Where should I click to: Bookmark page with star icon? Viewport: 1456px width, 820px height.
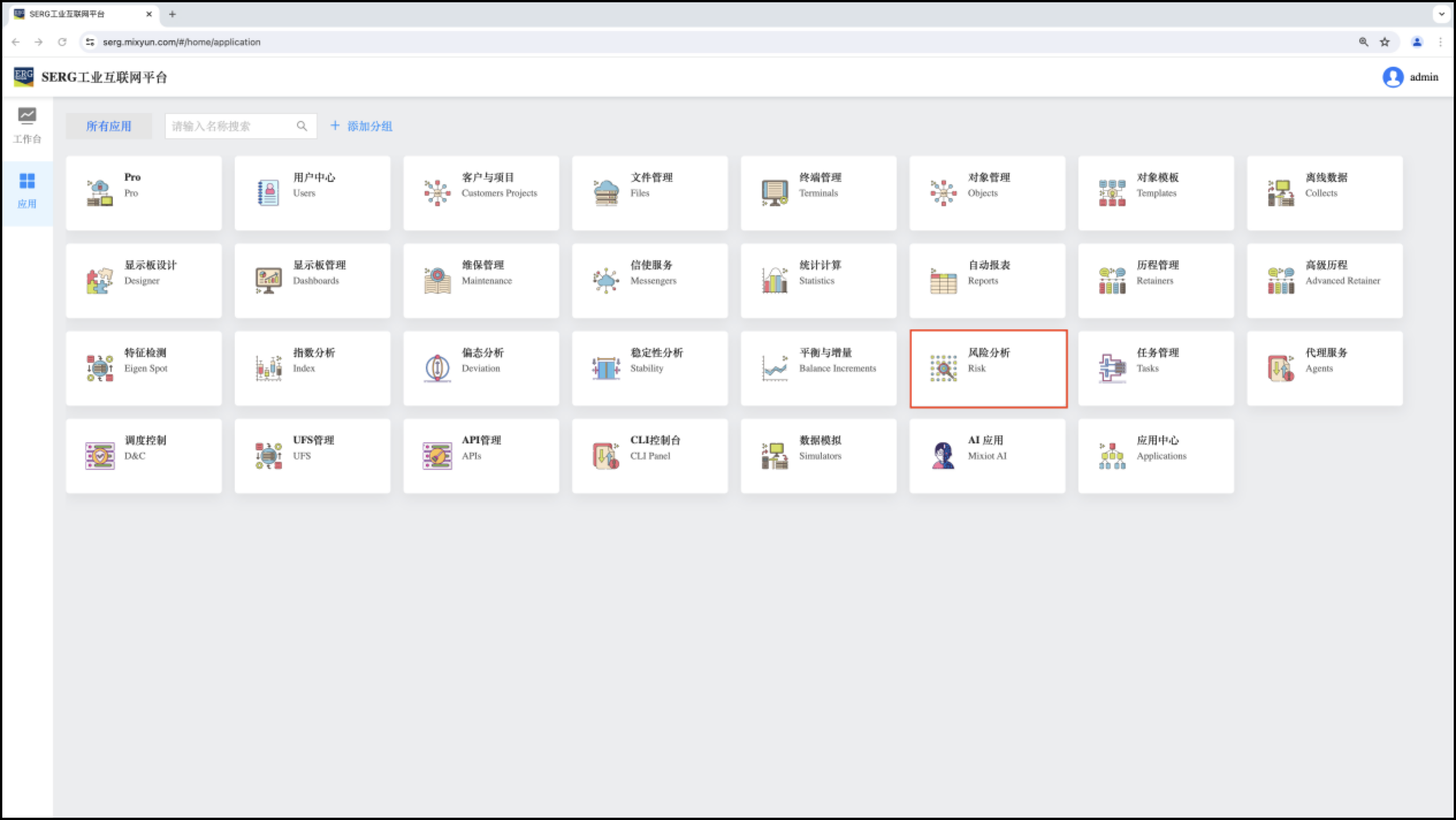click(x=1385, y=42)
